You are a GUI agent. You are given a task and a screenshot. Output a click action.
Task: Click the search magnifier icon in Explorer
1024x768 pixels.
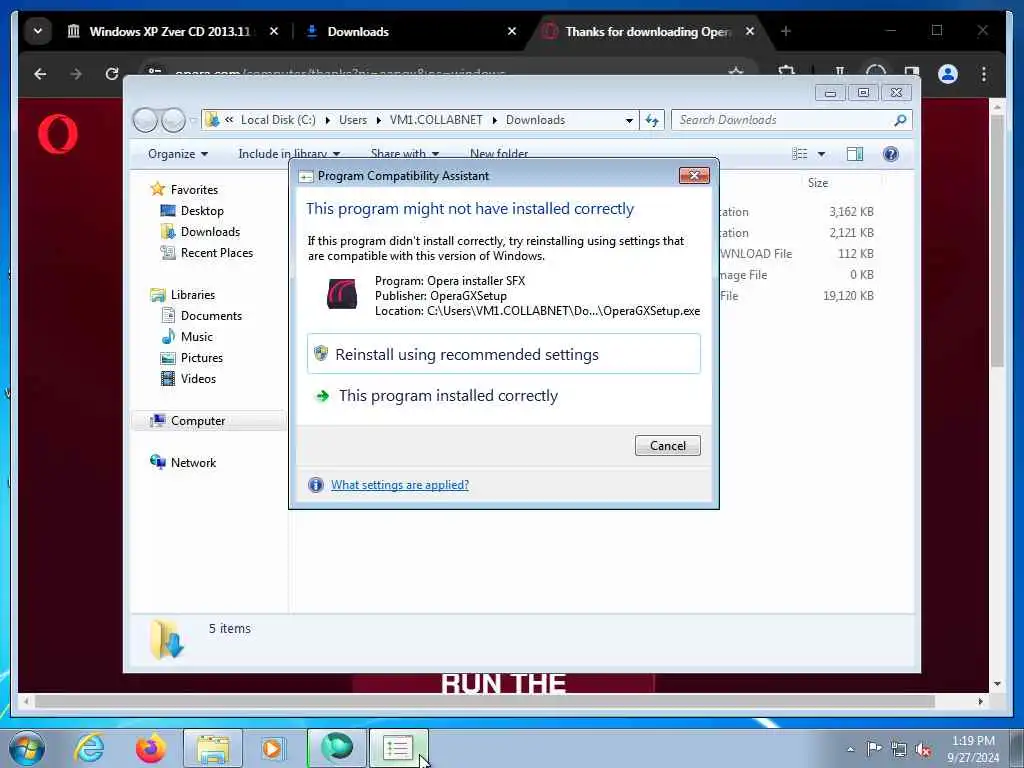coord(900,120)
